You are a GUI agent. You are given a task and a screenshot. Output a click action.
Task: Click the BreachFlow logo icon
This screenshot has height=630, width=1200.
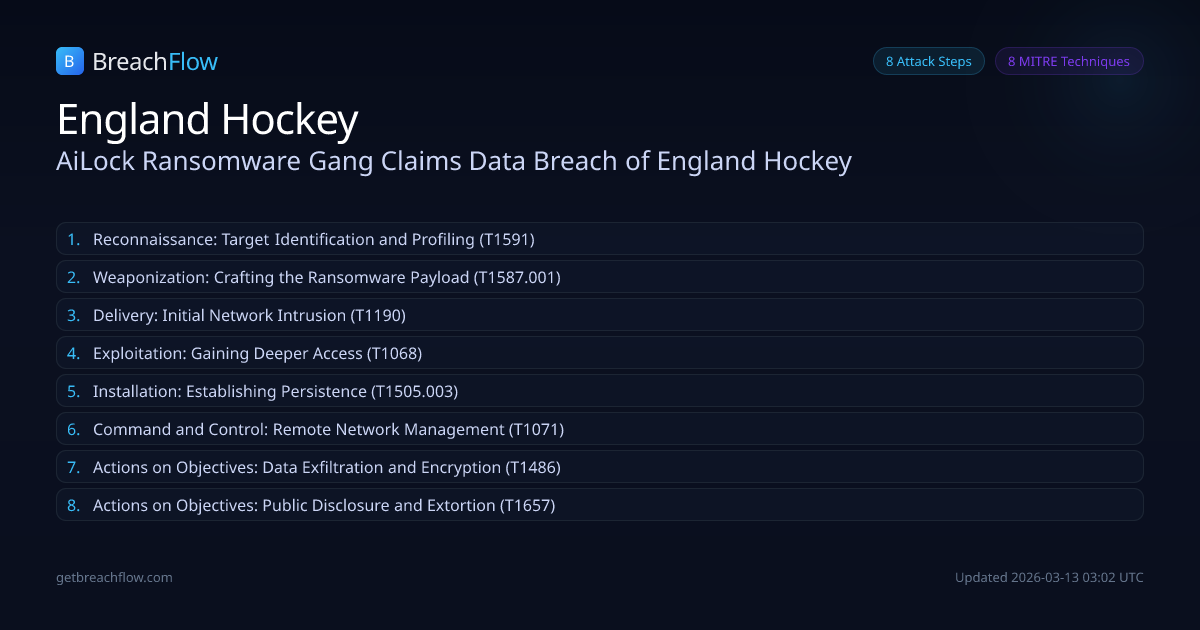pos(69,61)
